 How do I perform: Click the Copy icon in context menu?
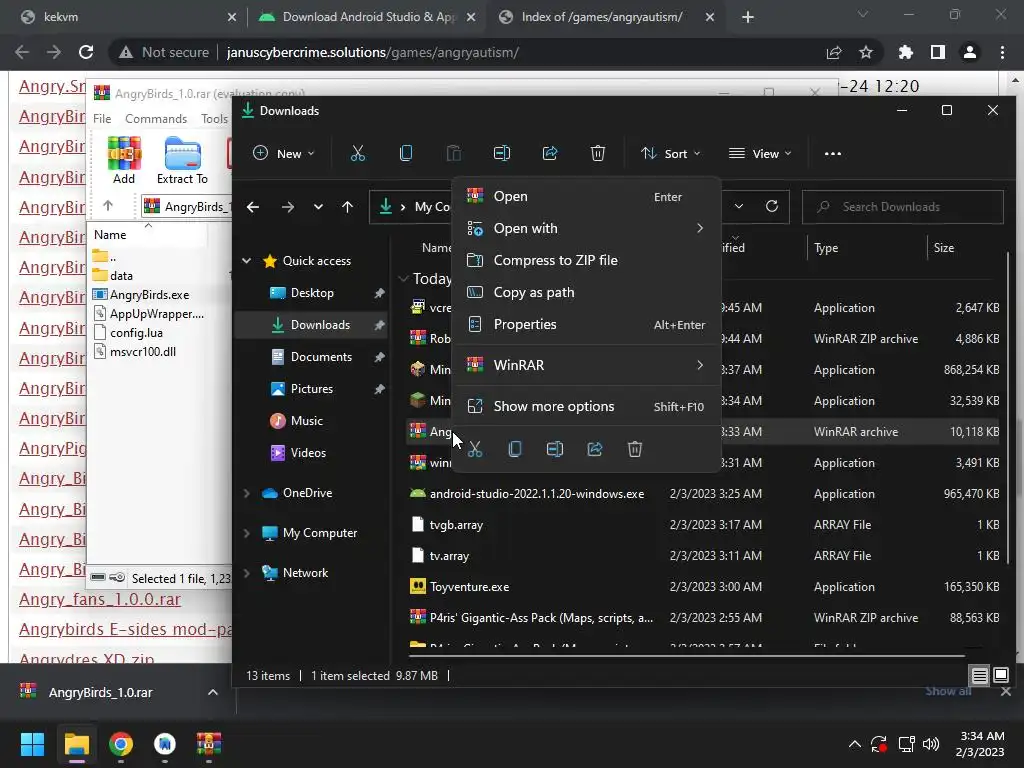[515, 449]
